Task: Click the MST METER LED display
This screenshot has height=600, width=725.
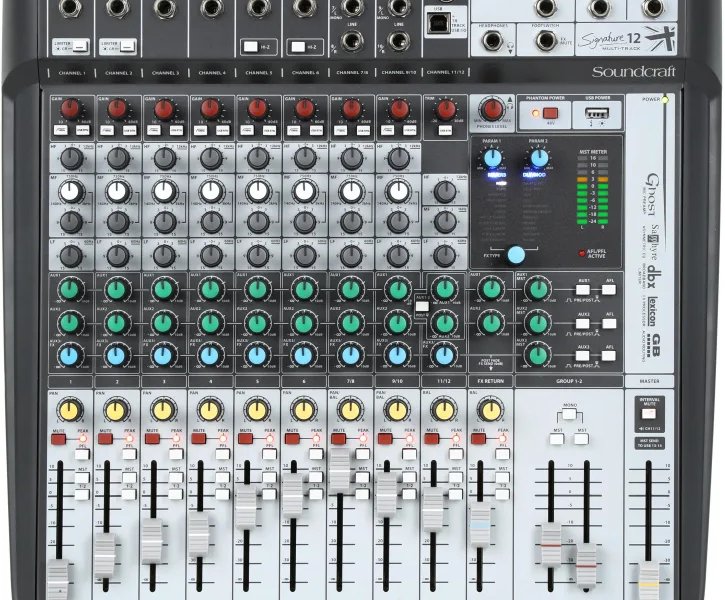Action: tap(593, 192)
